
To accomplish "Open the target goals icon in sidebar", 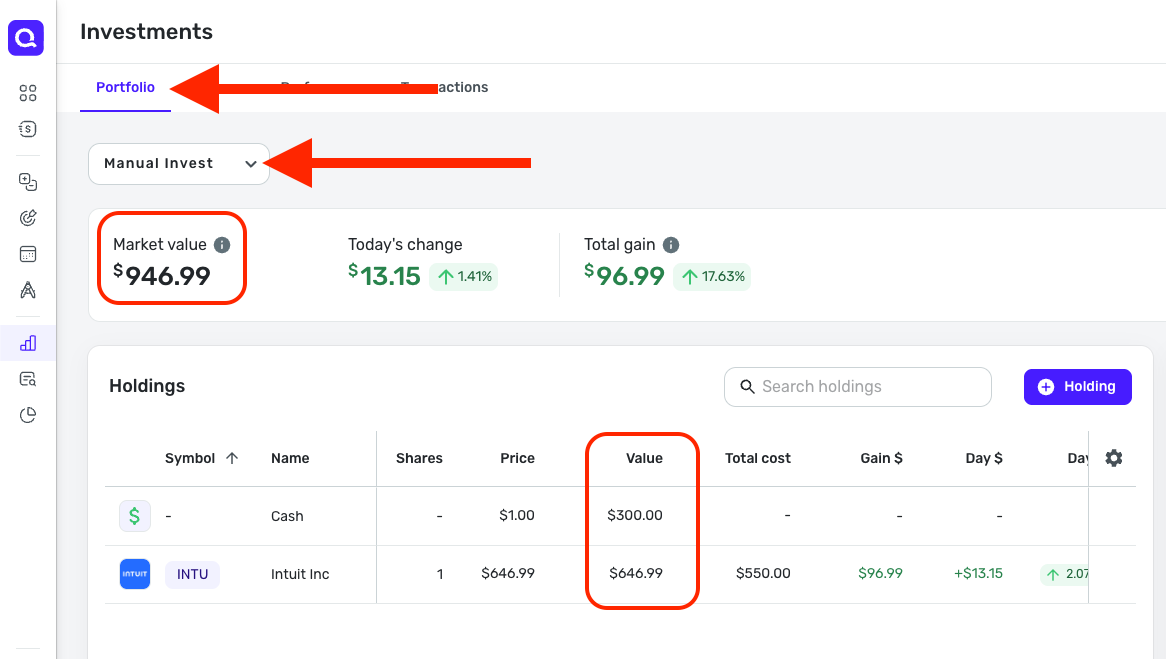I will [28, 218].
